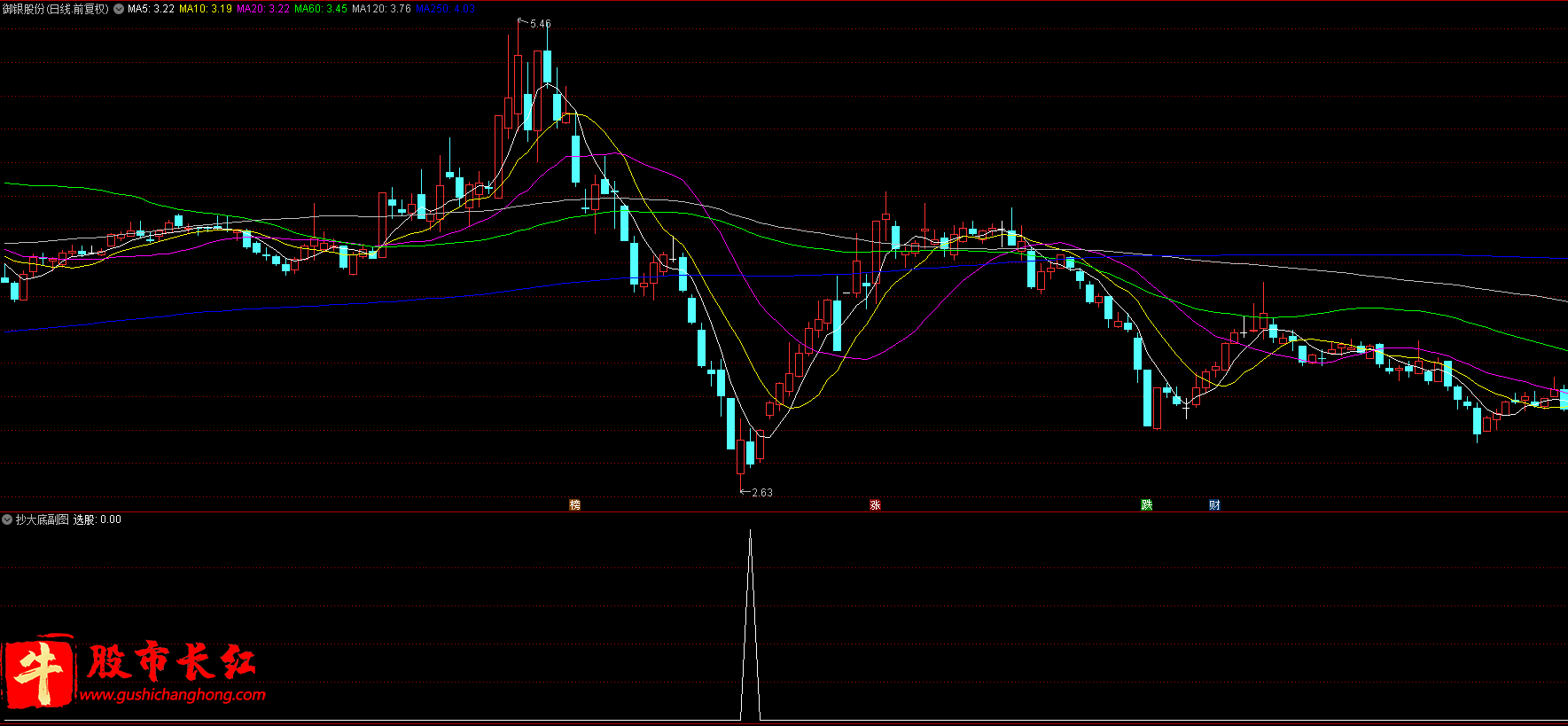1568x726 pixels.
Task: Click the 选股: 0.00 value label
Action: click(x=98, y=519)
